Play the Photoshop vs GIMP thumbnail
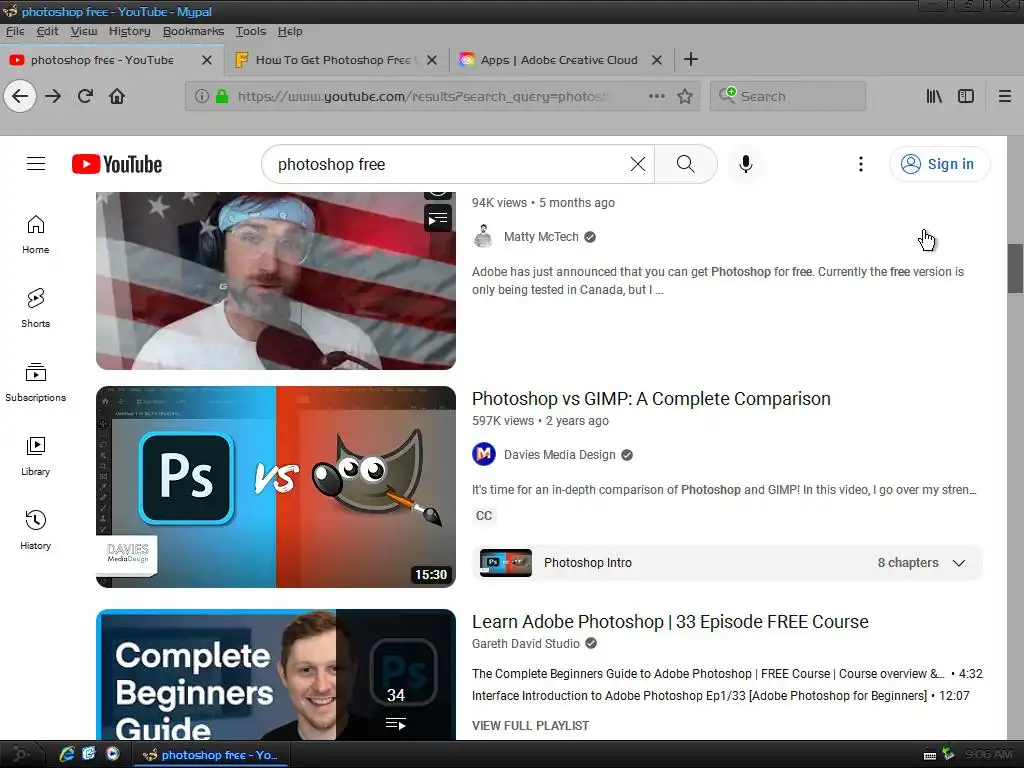The image size is (1024, 768). 276,487
